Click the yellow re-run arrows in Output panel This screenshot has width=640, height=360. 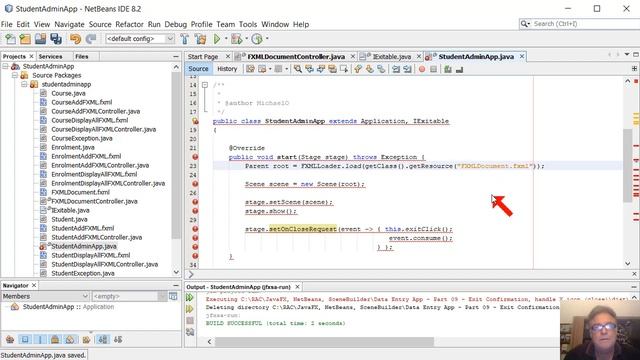click(190, 309)
